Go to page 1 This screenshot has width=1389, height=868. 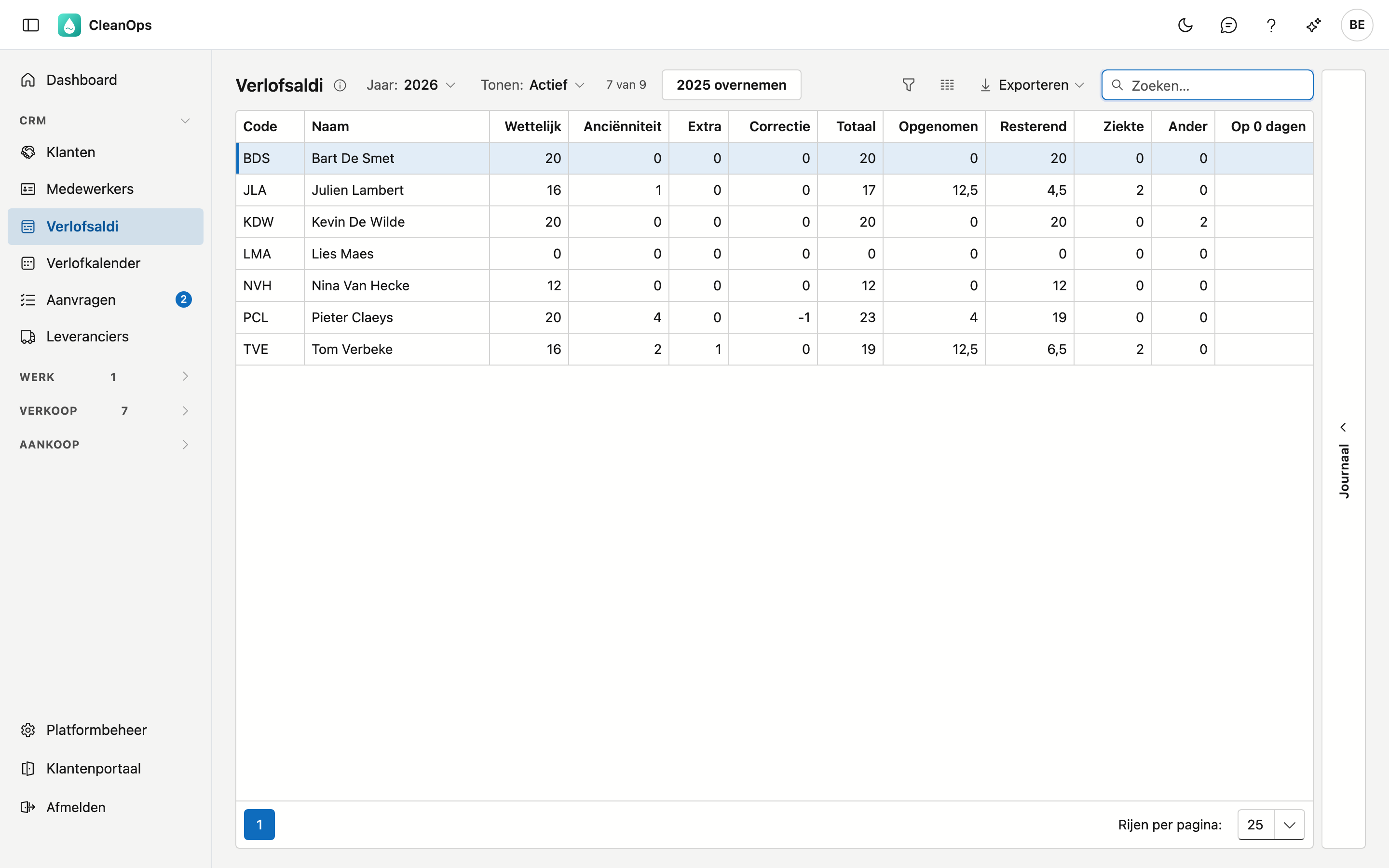pos(259,825)
